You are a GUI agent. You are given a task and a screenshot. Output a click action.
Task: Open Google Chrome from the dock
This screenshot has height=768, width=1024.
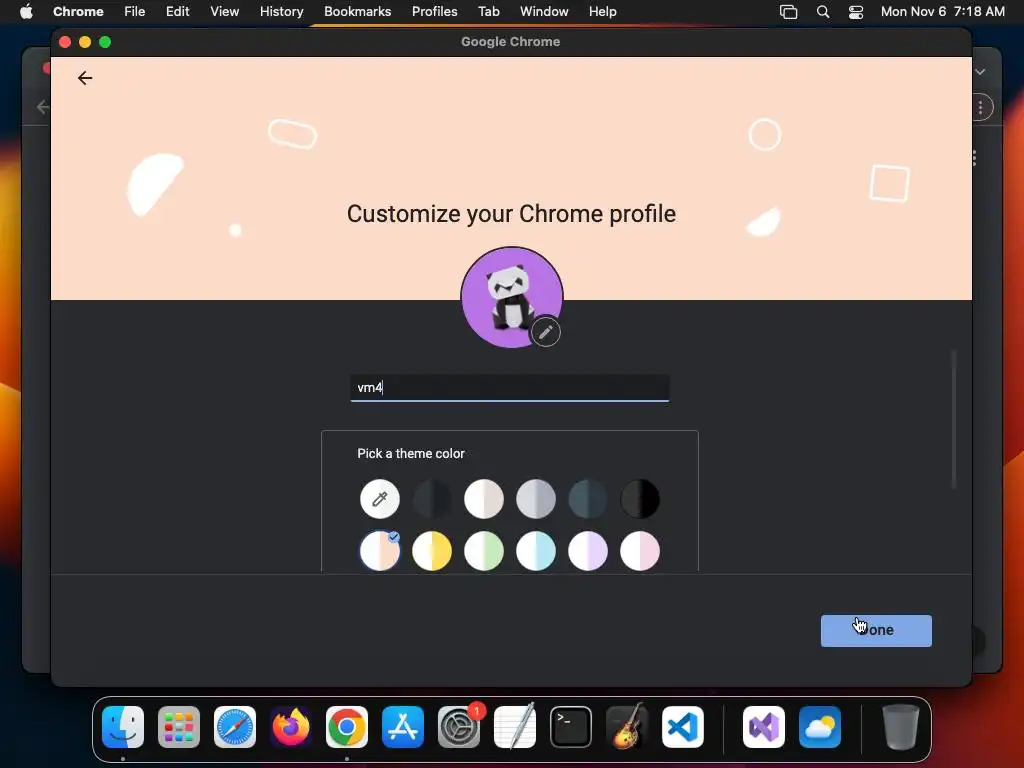(x=347, y=727)
